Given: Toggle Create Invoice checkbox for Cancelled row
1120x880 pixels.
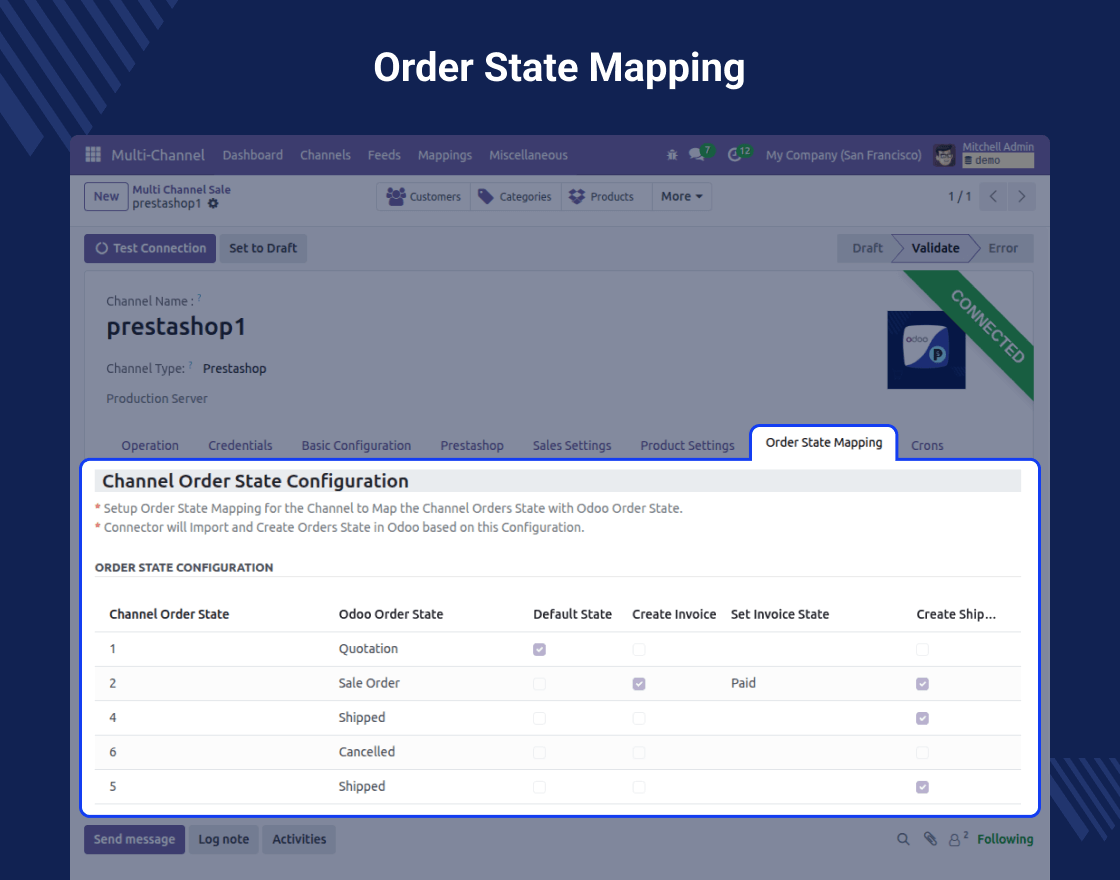Looking at the screenshot, I should coord(639,752).
